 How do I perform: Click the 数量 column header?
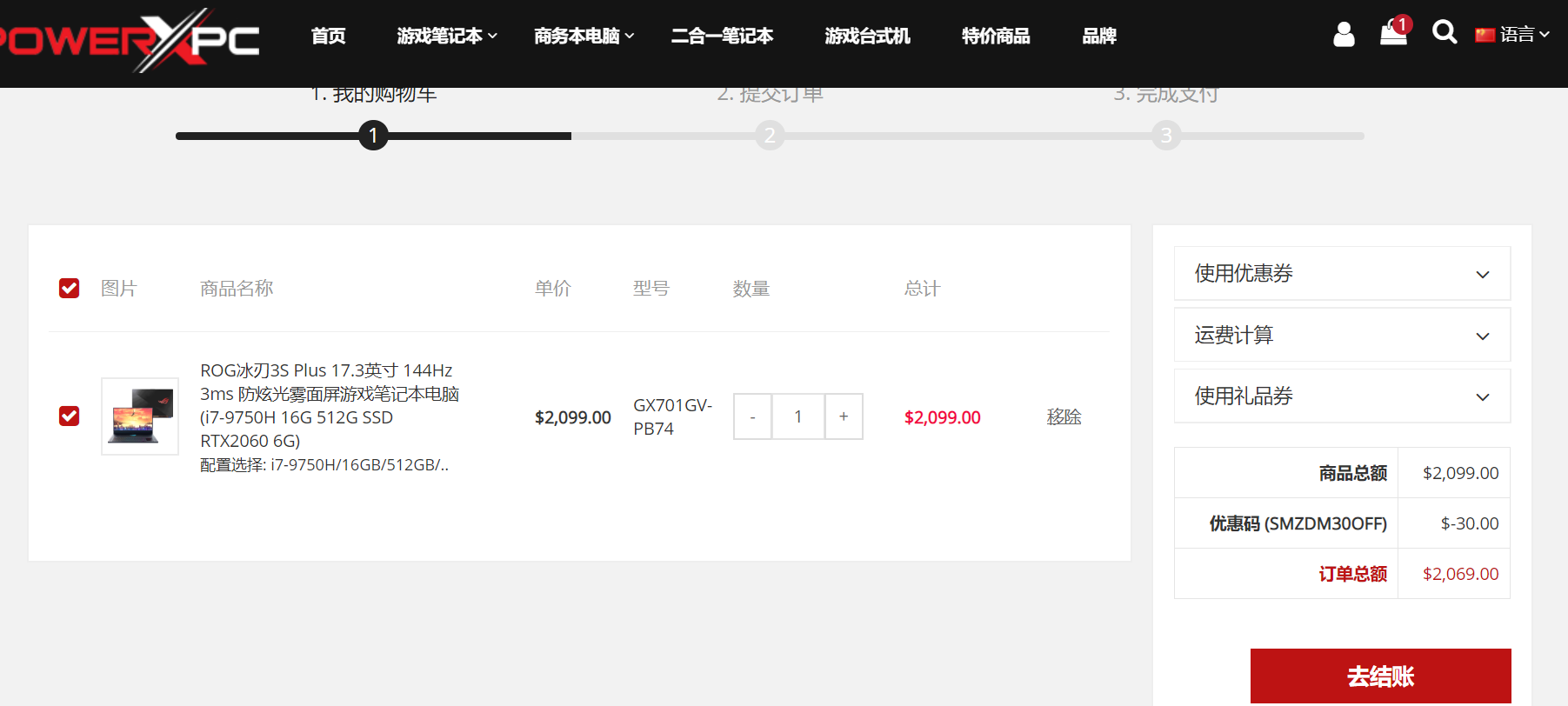tap(751, 288)
